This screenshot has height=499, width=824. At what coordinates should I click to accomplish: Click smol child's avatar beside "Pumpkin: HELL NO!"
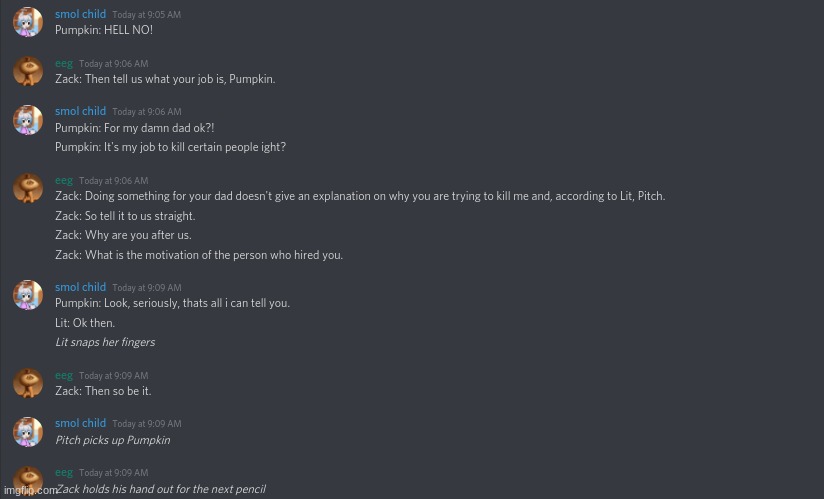click(x=28, y=22)
